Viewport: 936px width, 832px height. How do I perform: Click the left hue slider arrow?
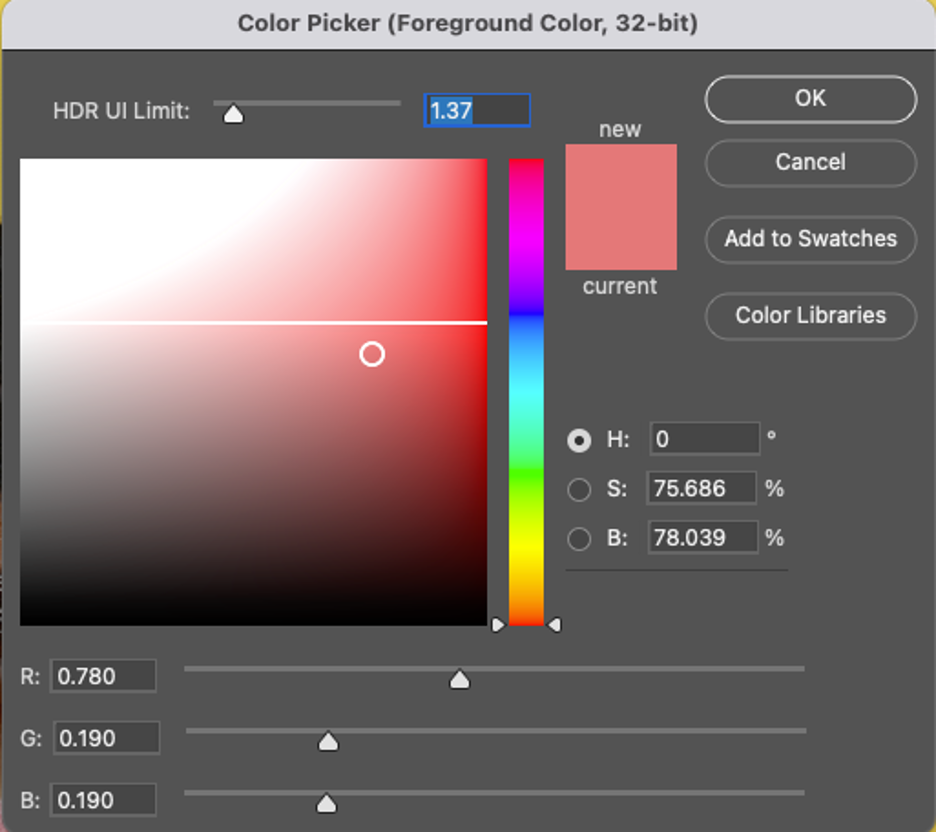tap(497, 624)
